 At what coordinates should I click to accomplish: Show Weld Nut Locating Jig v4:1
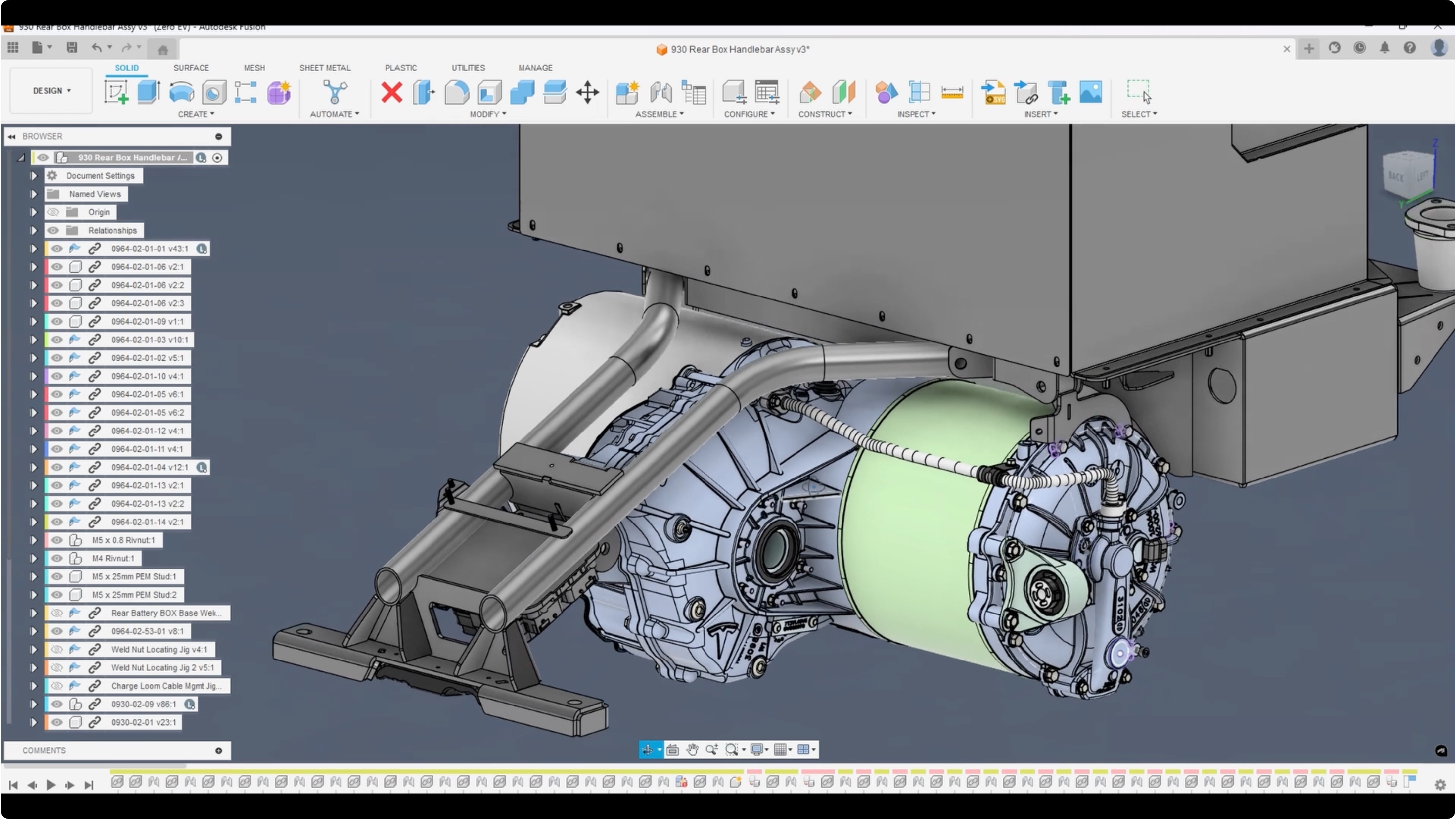tap(57, 650)
